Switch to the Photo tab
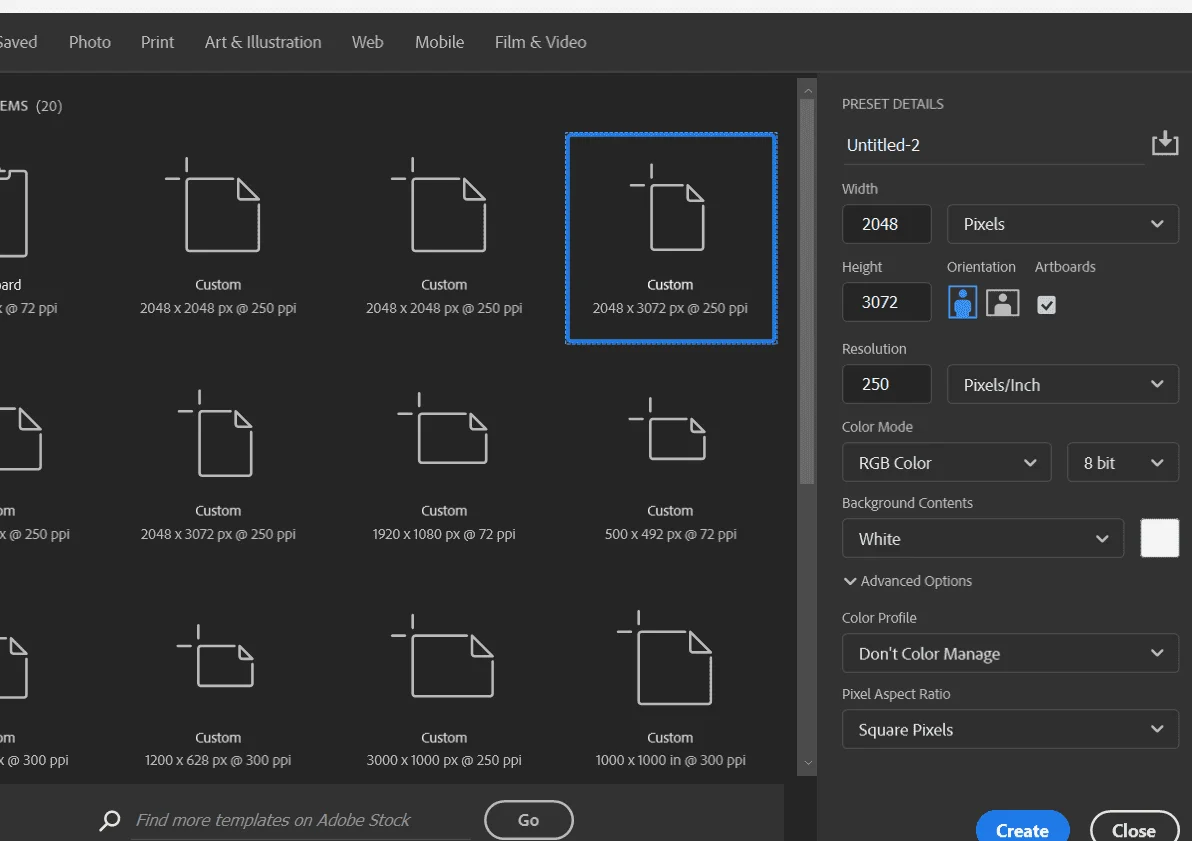The width and height of the screenshot is (1192, 841). [x=90, y=42]
